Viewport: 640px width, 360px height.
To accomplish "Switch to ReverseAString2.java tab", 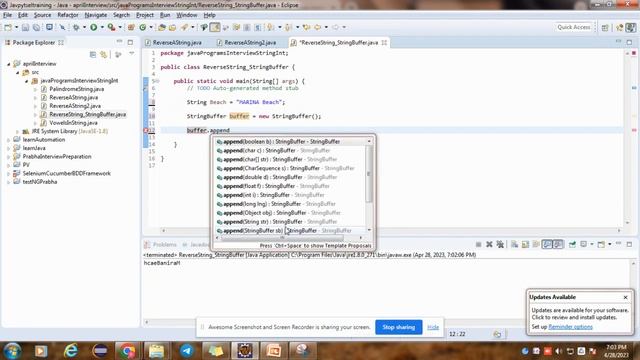I will 250,42.
